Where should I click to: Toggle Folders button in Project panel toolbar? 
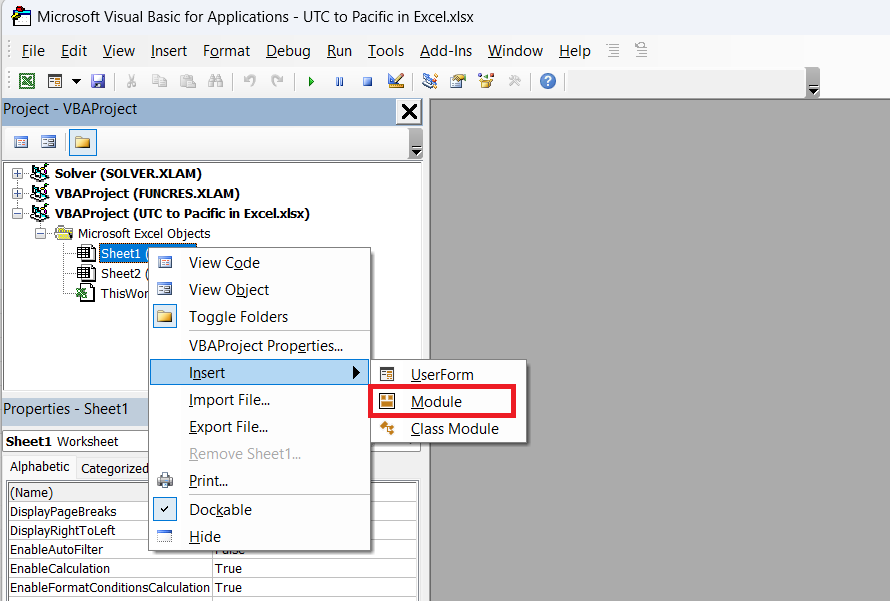[83, 142]
